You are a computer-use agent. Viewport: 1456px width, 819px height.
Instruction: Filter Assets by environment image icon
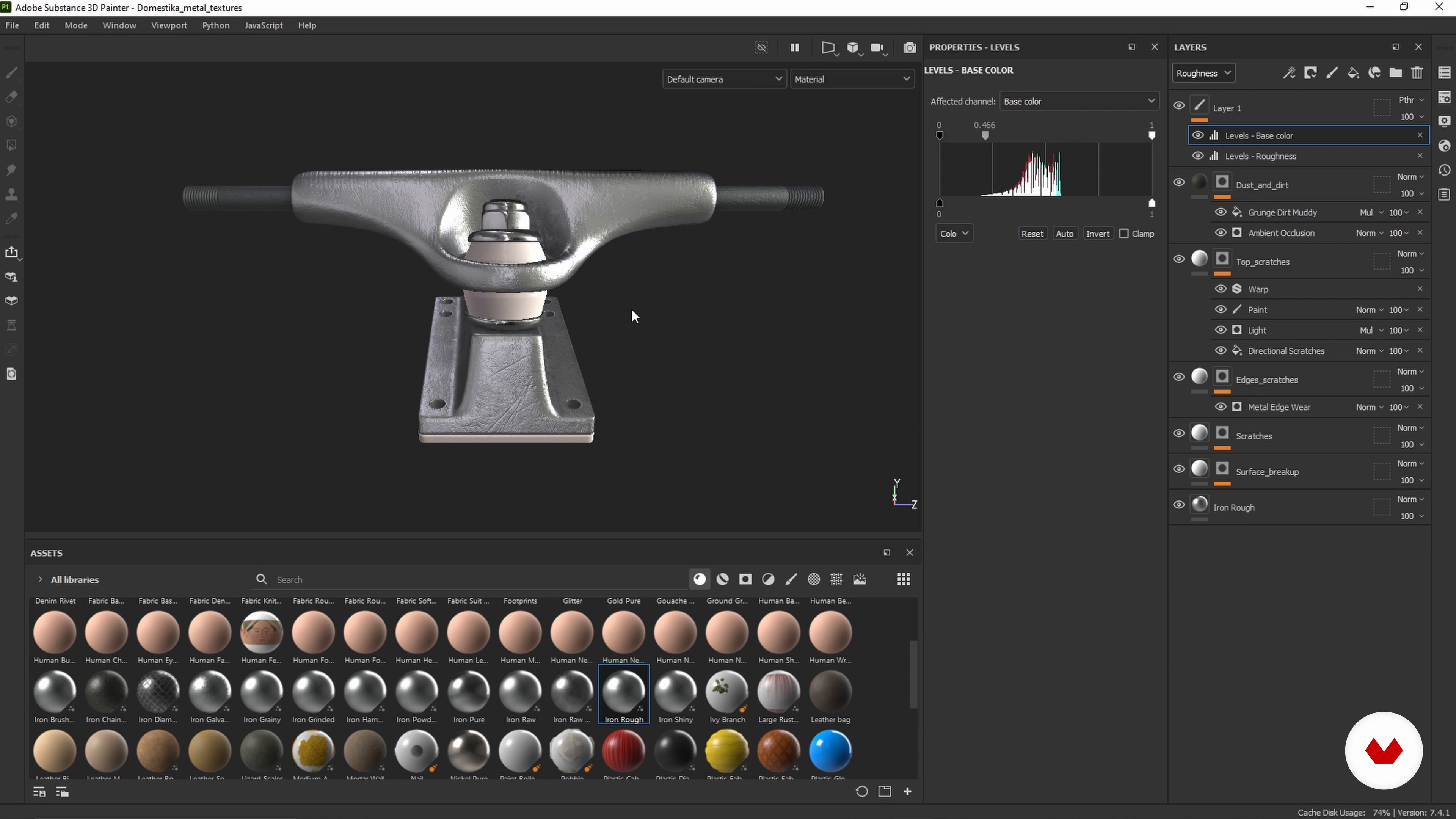click(860, 579)
